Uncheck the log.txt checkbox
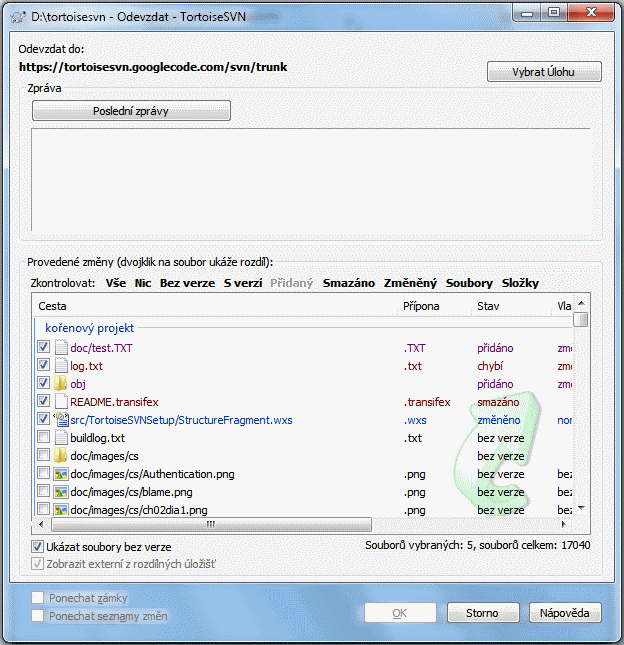624x645 pixels. pyautogui.click(x=43, y=365)
